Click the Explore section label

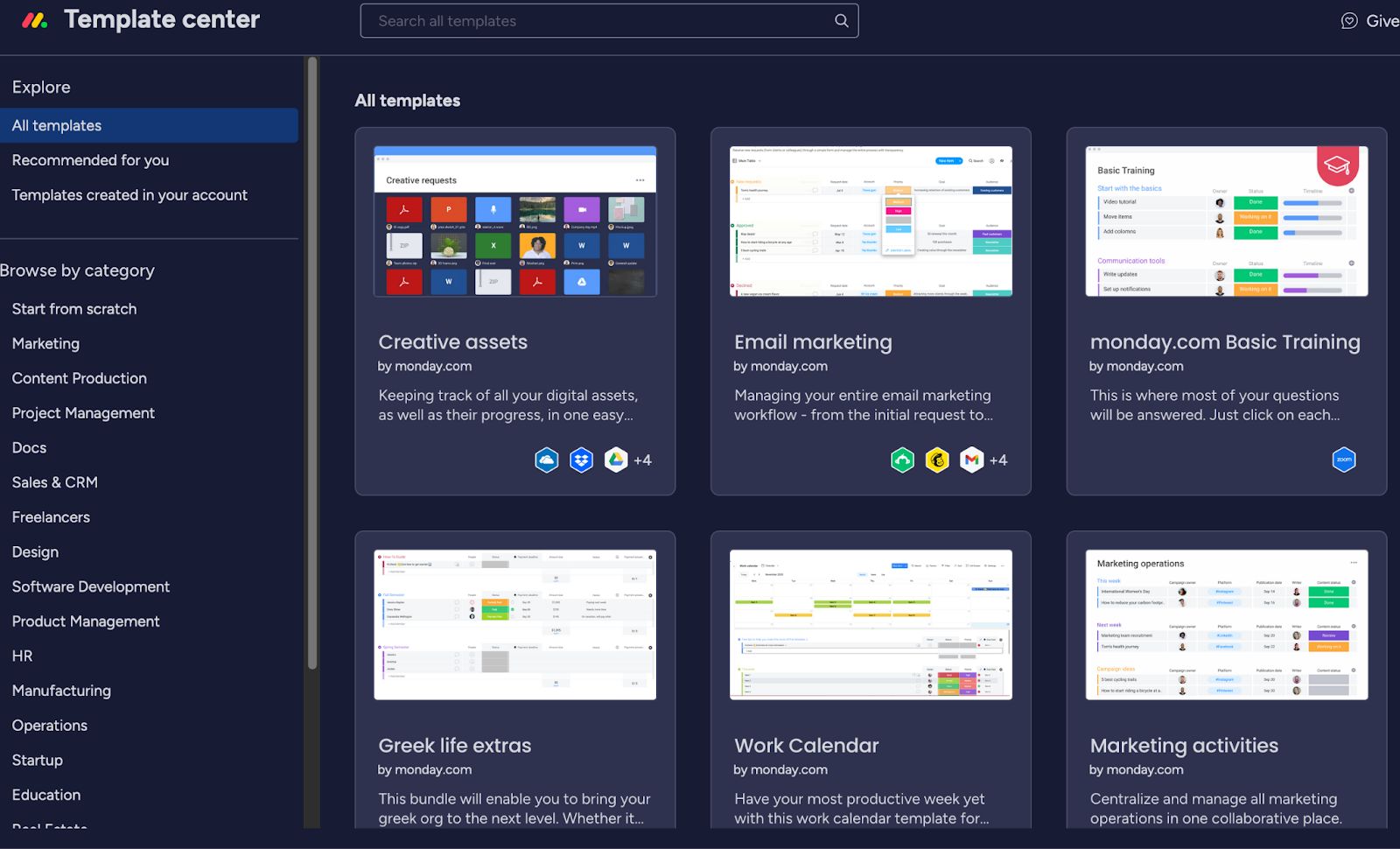coord(41,88)
